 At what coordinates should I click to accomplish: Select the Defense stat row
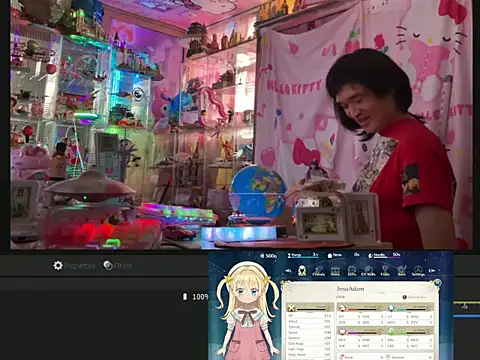[x=309, y=327]
